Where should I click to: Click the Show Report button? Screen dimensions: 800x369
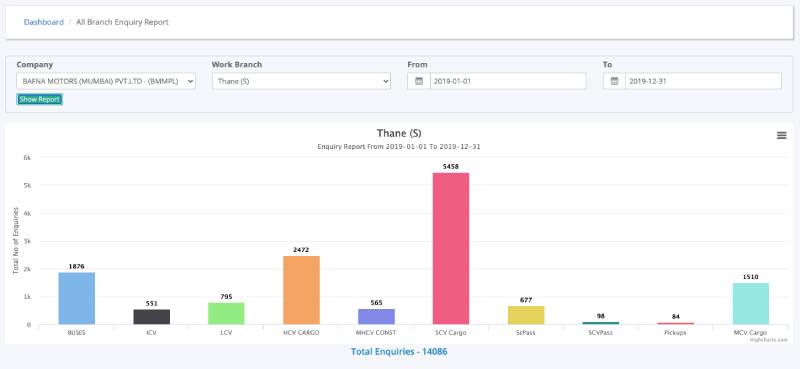(39, 100)
